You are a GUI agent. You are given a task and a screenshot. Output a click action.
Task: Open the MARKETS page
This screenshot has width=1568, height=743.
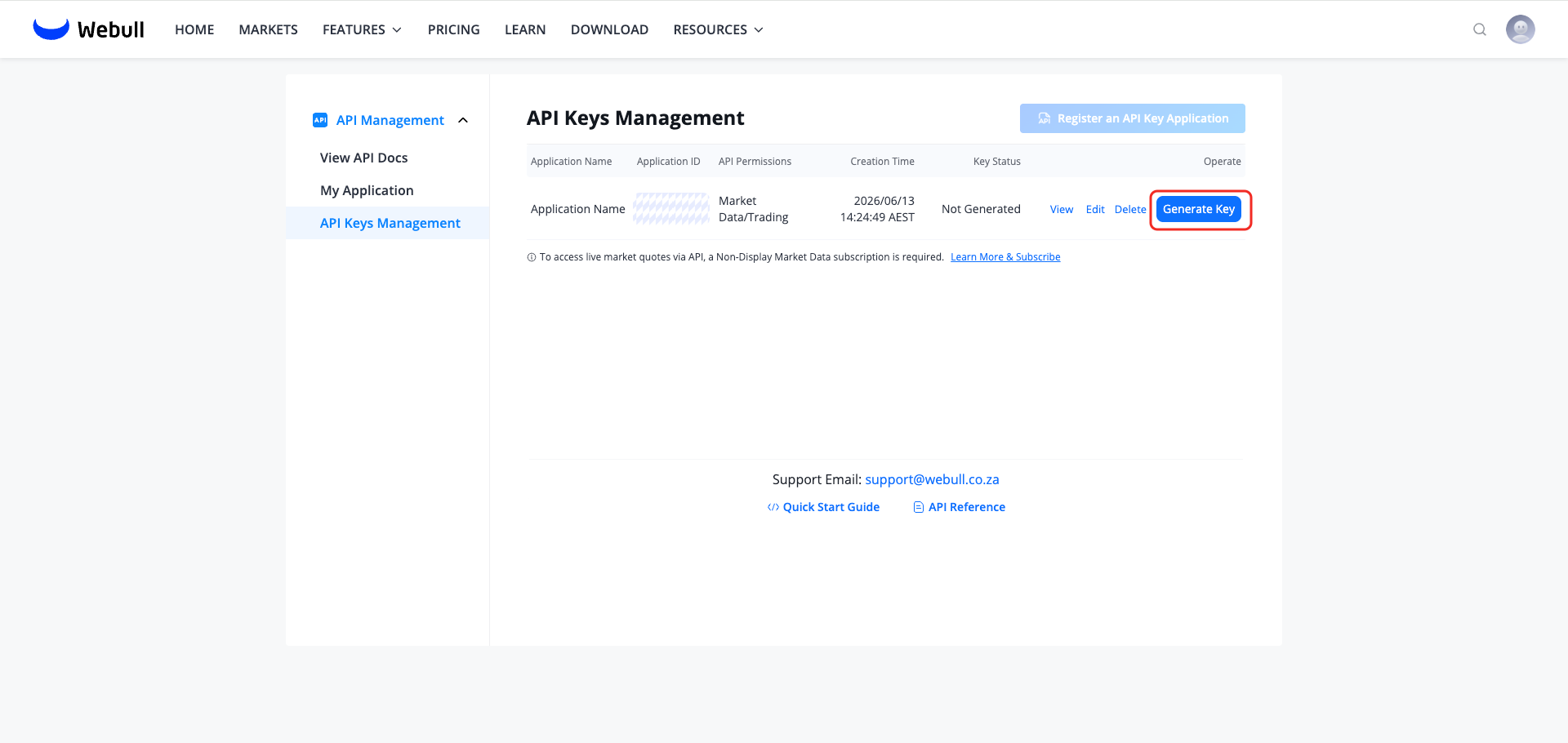[x=268, y=29]
